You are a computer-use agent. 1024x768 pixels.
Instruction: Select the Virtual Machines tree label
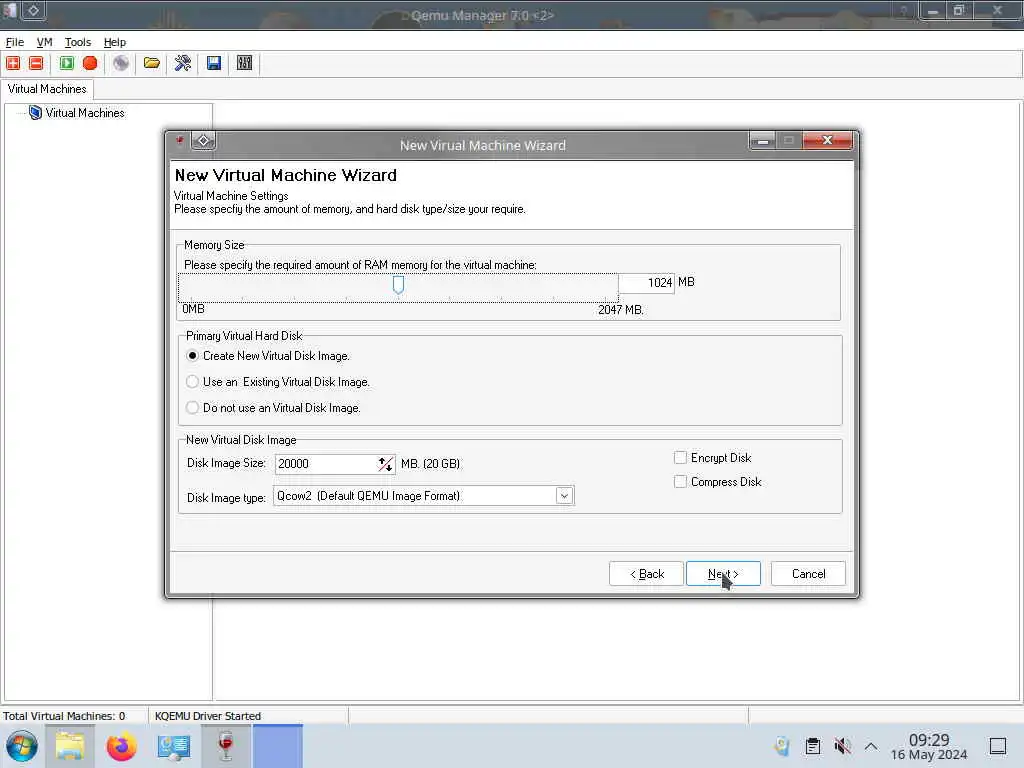point(85,113)
